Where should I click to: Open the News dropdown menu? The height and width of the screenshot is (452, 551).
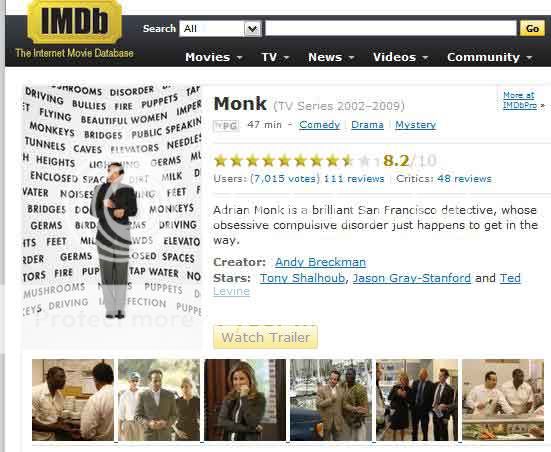tap(331, 57)
